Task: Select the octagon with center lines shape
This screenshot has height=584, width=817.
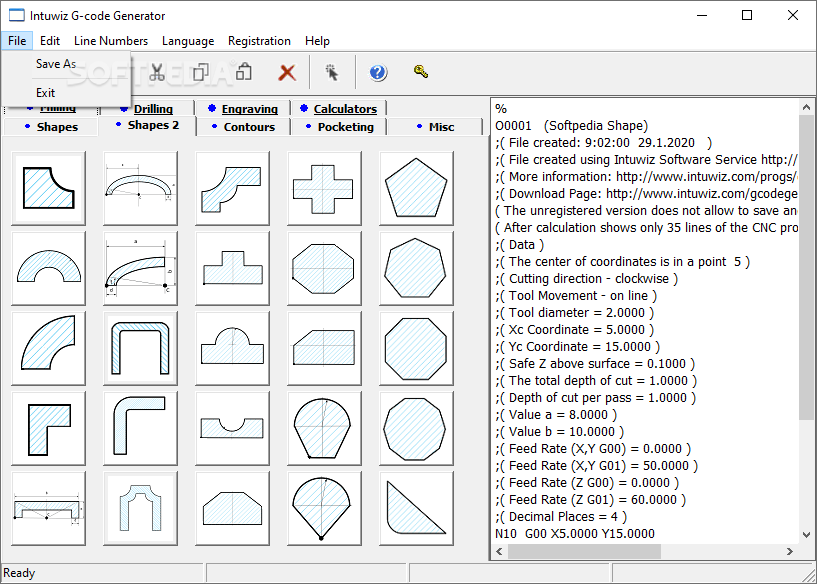Action: tap(324, 268)
